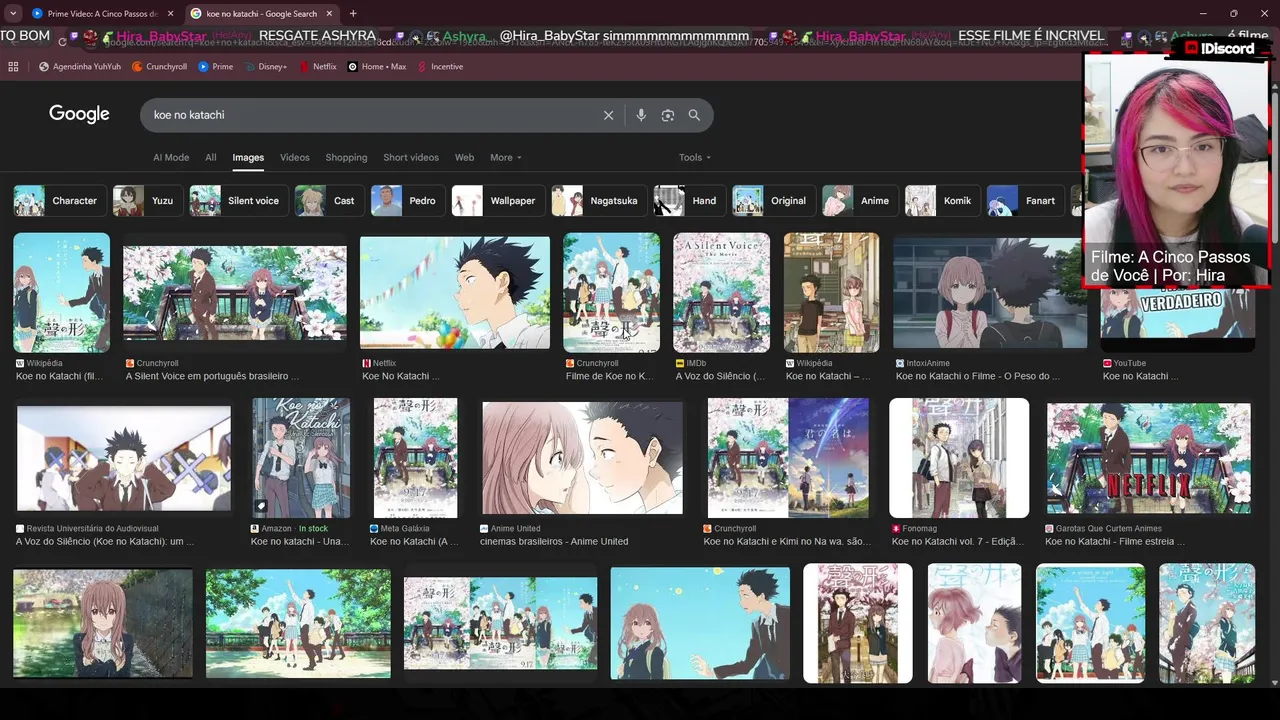Start voice search with the microphone icon
This screenshot has width=1280, height=720.
pyautogui.click(x=641, y=115)
